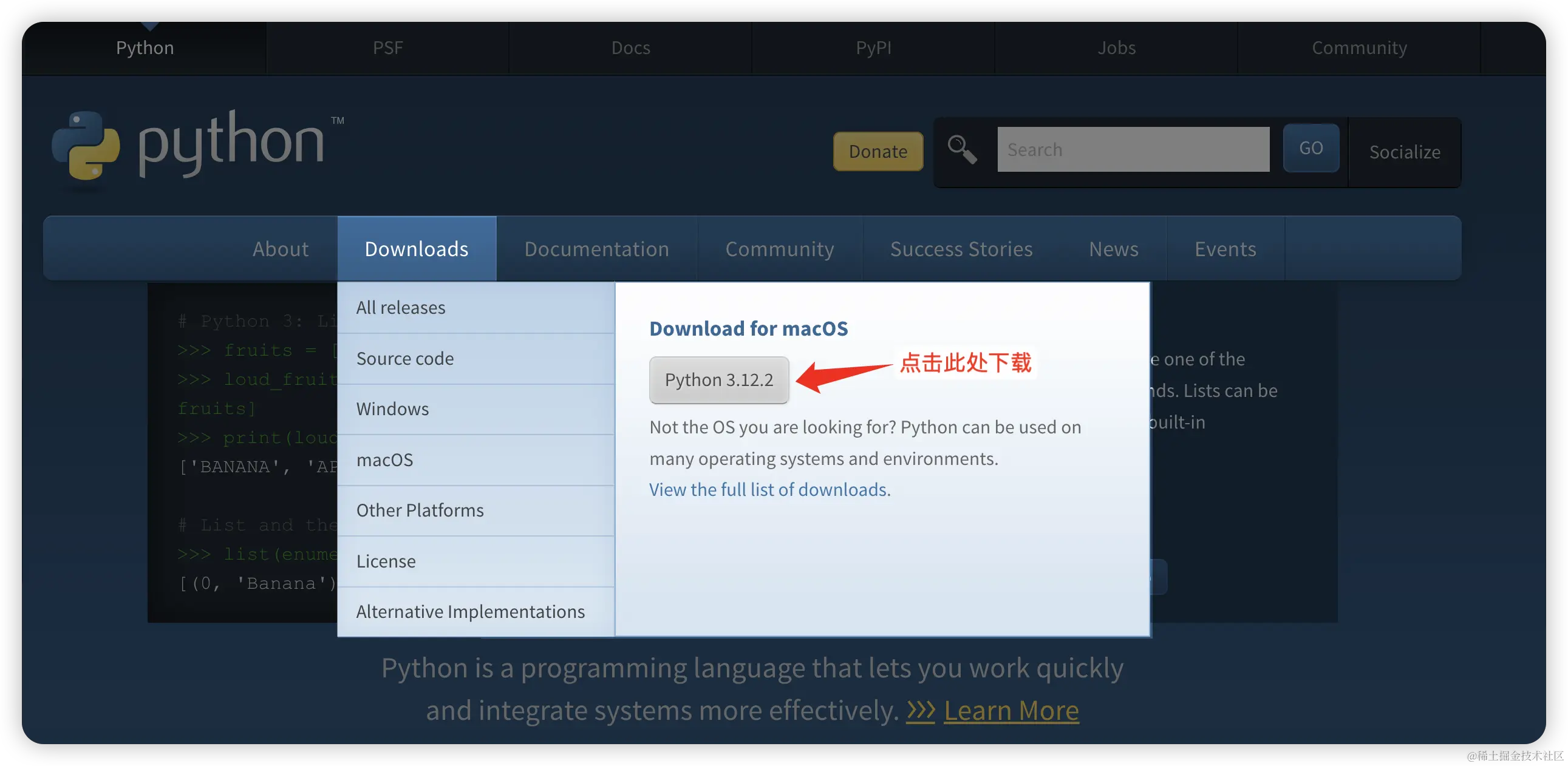This screenshot has width=1568, height=766.
Task: Open Community in the top bar
Action: [1359, 47]
